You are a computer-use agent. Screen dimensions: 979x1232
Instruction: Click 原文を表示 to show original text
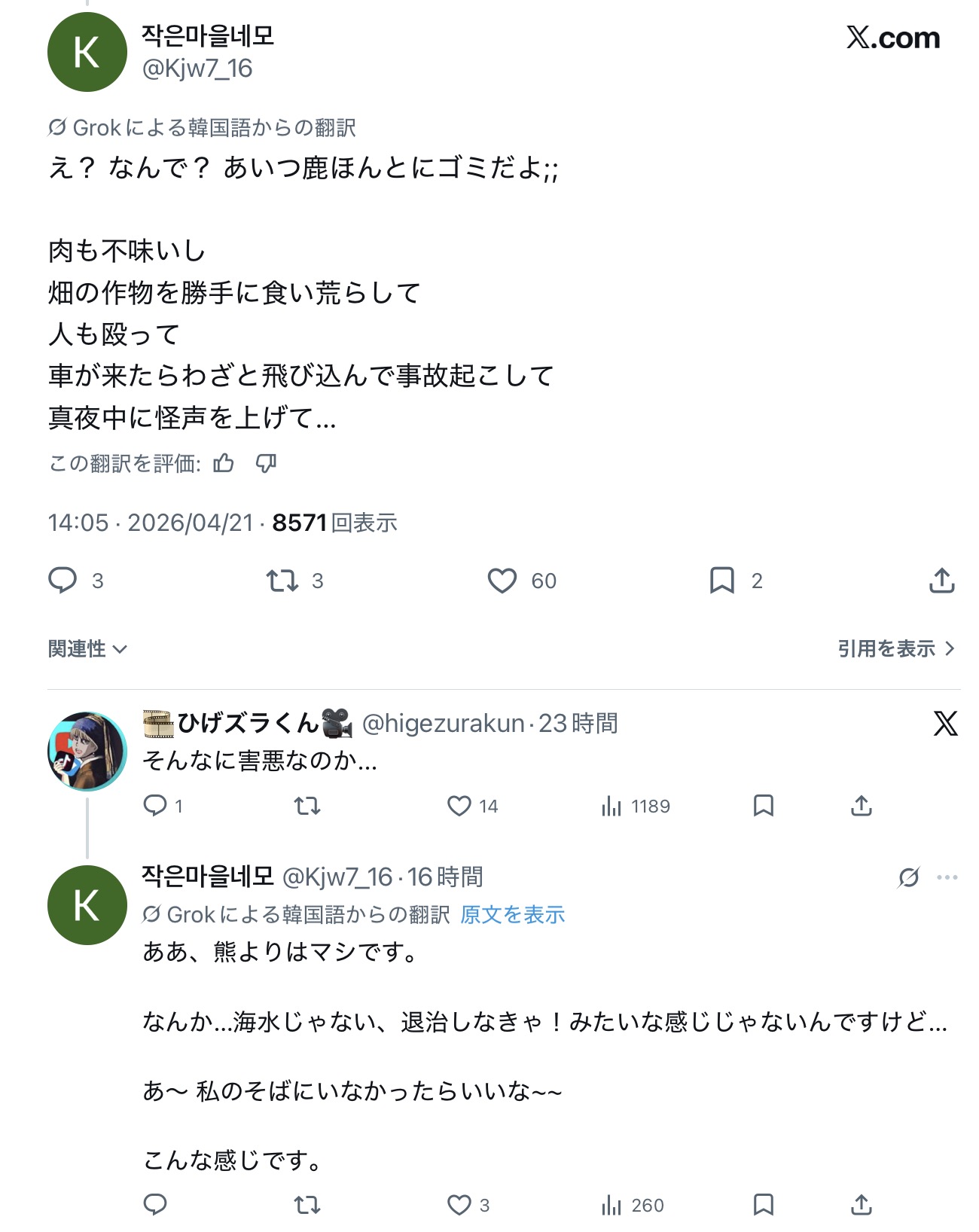[x=512, y=915]
